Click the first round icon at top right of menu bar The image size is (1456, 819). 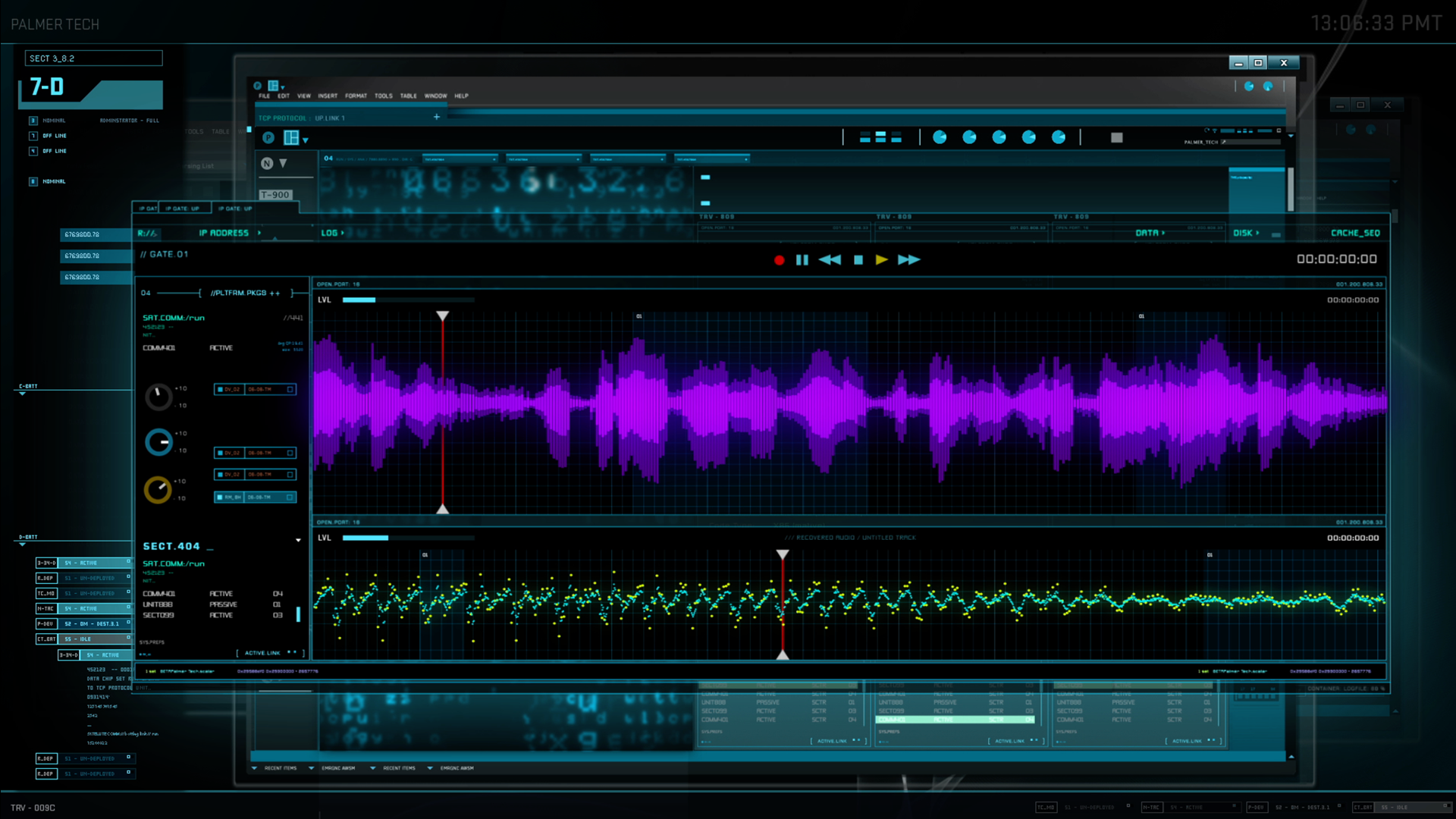pyautogui.click(x=1249, y=86)
